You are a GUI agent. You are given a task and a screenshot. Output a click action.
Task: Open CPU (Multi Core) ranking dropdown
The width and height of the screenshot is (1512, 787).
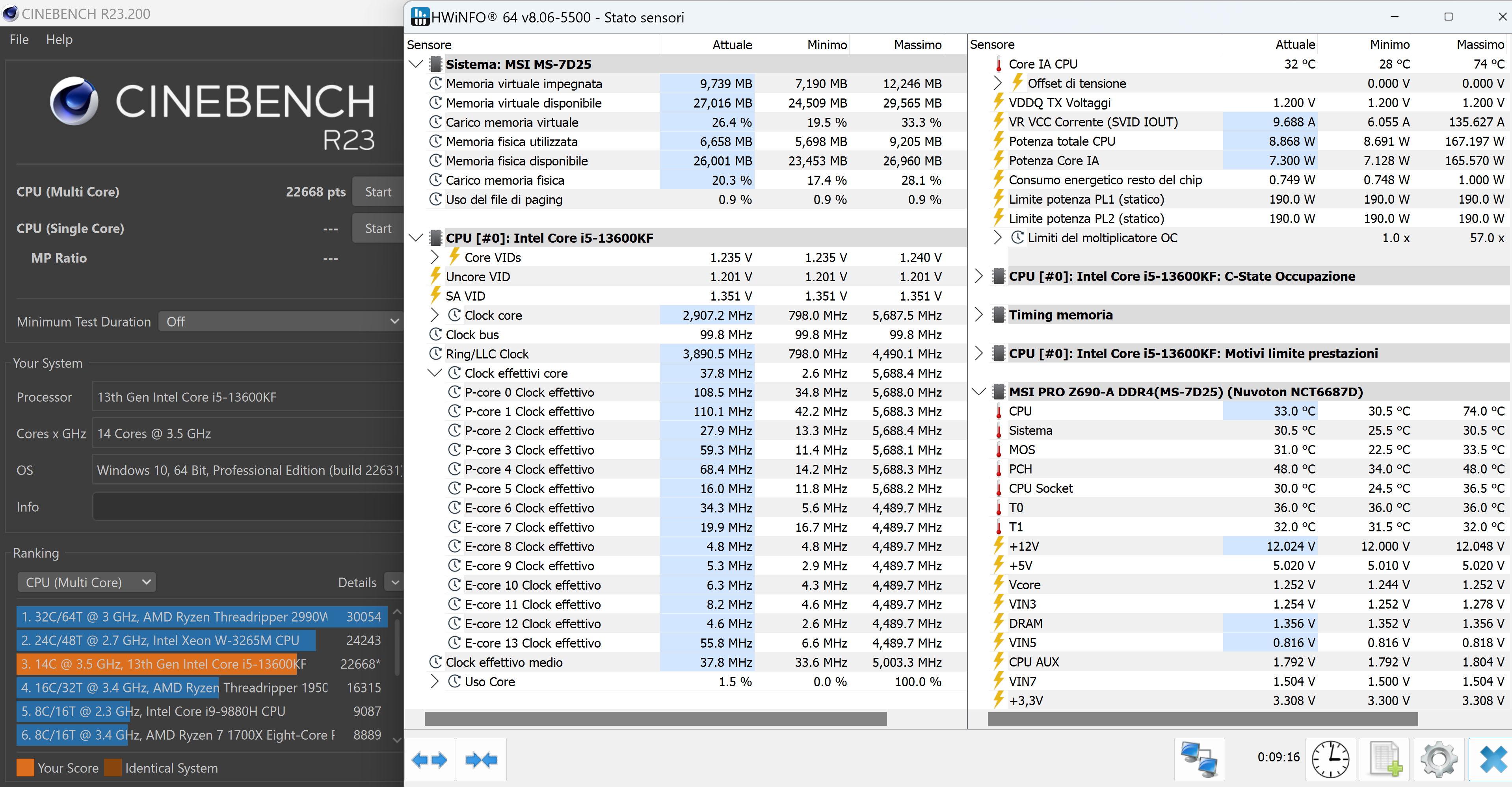pyautogui.click(x=86, y=582)
